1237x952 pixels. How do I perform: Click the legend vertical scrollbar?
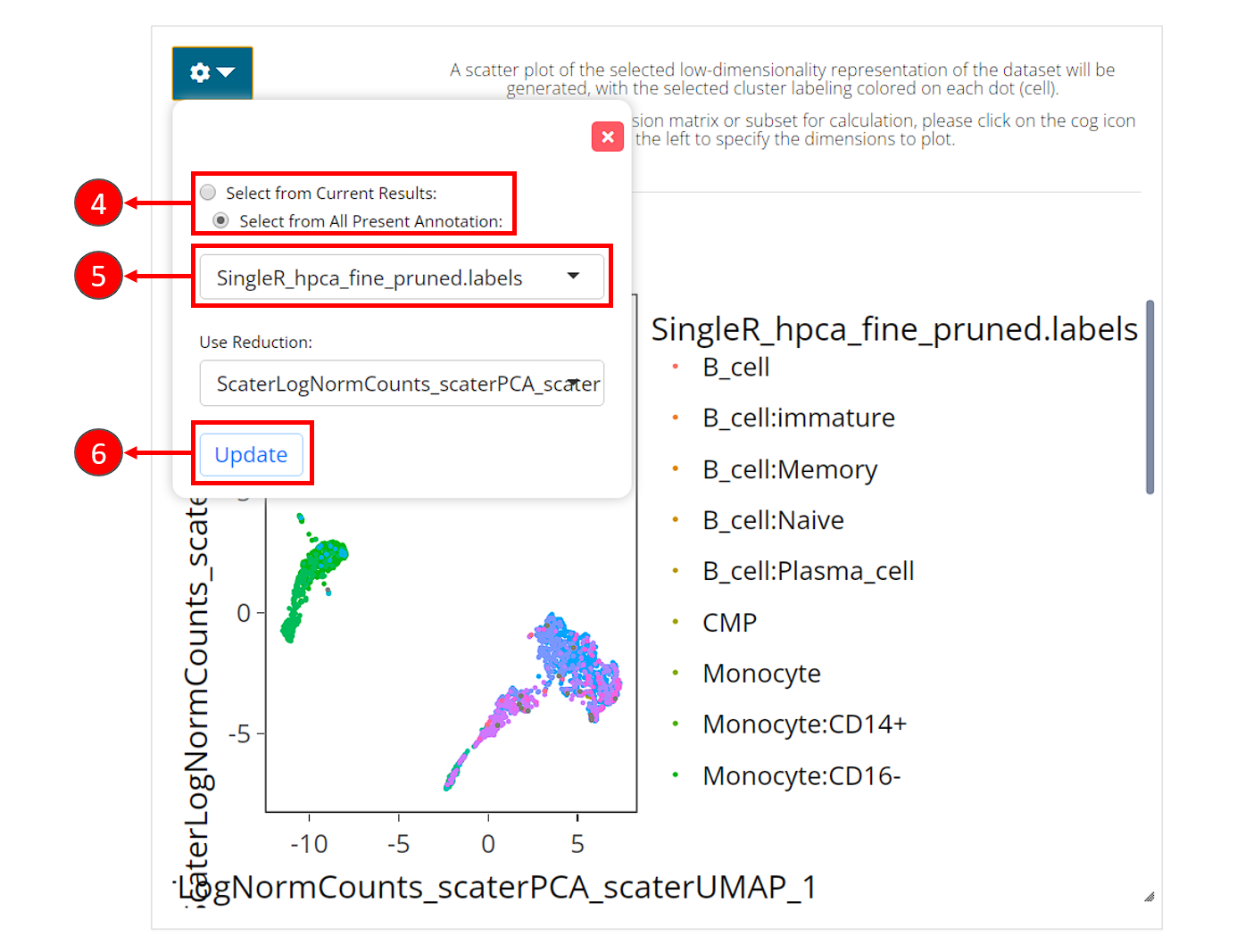[1150, 397]
